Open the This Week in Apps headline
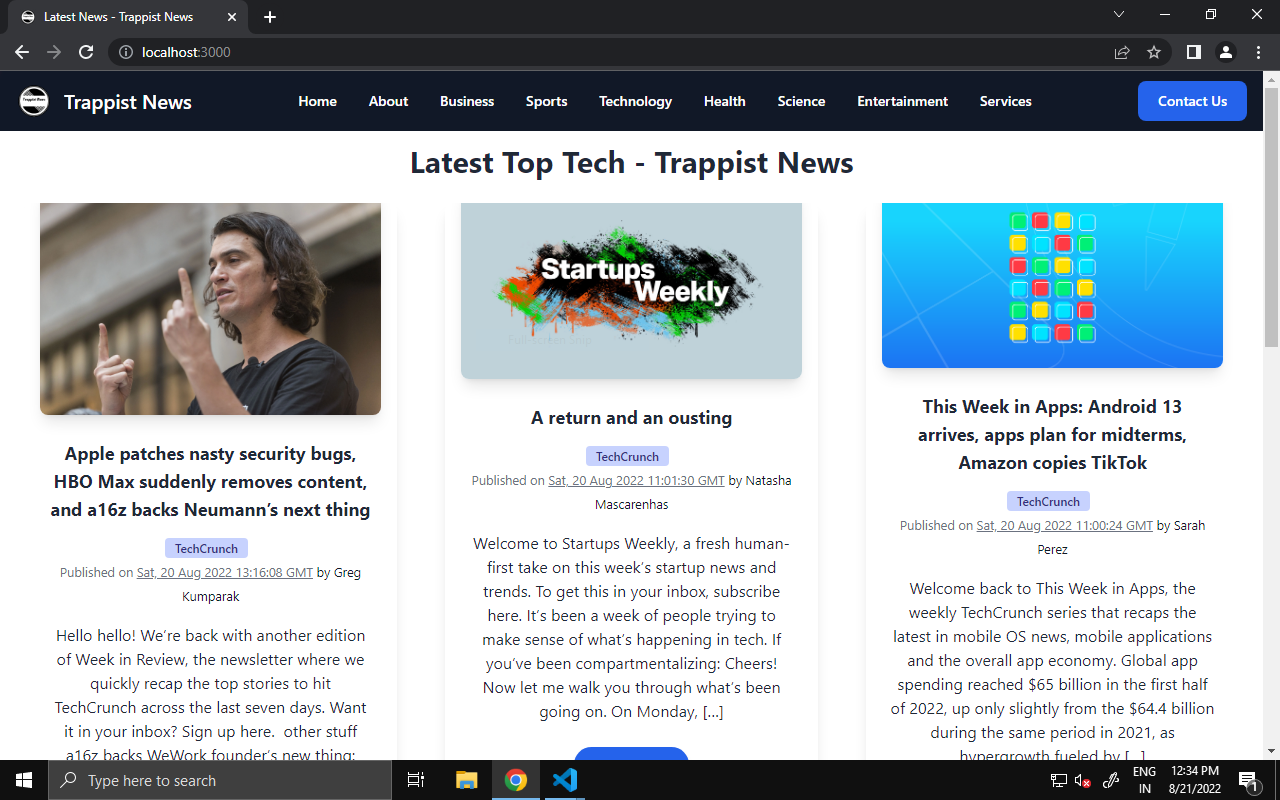This screenshot has width=1280, height=800. 1052,435
